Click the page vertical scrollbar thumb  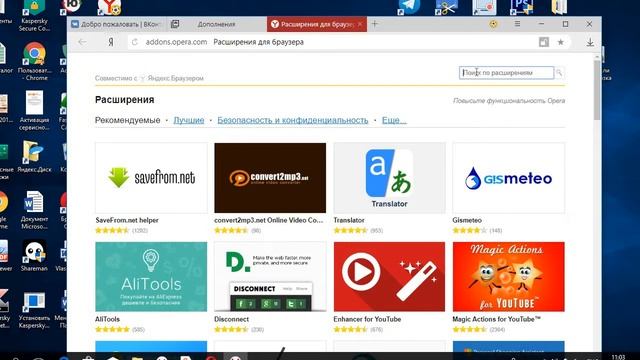pos(597,90)
